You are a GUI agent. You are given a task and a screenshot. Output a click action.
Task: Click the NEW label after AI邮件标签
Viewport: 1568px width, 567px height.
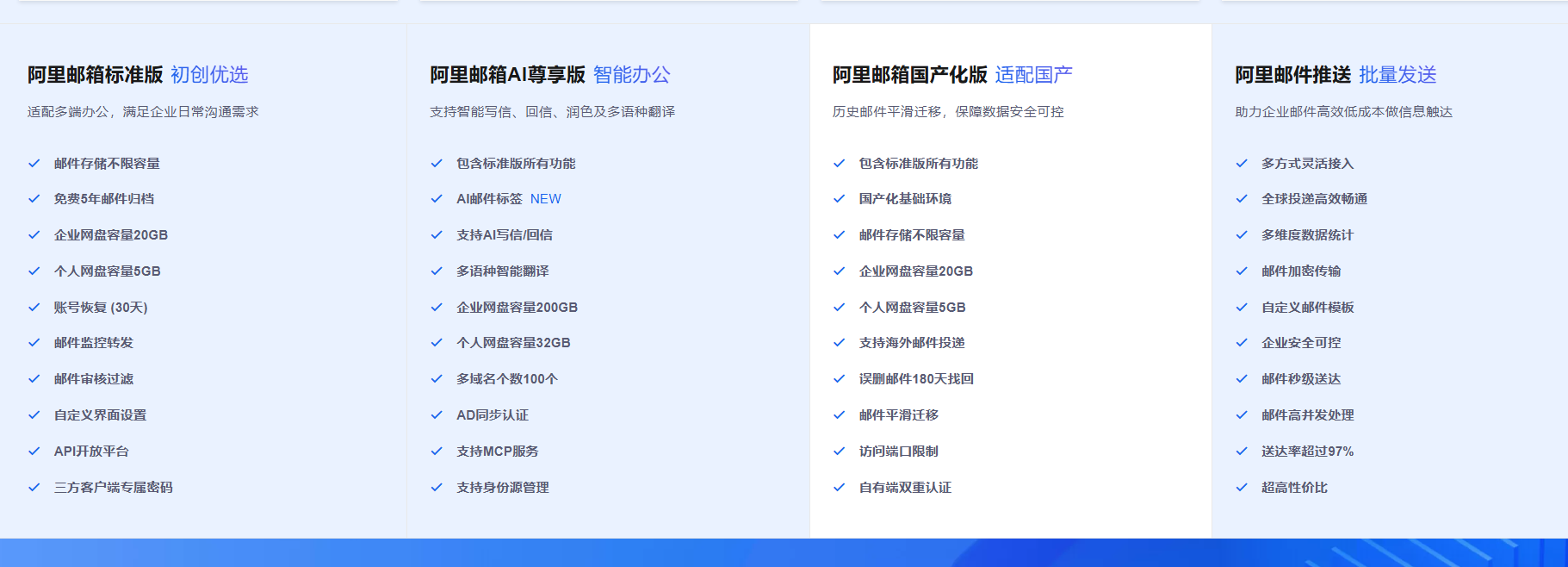[x=546, y=199]
